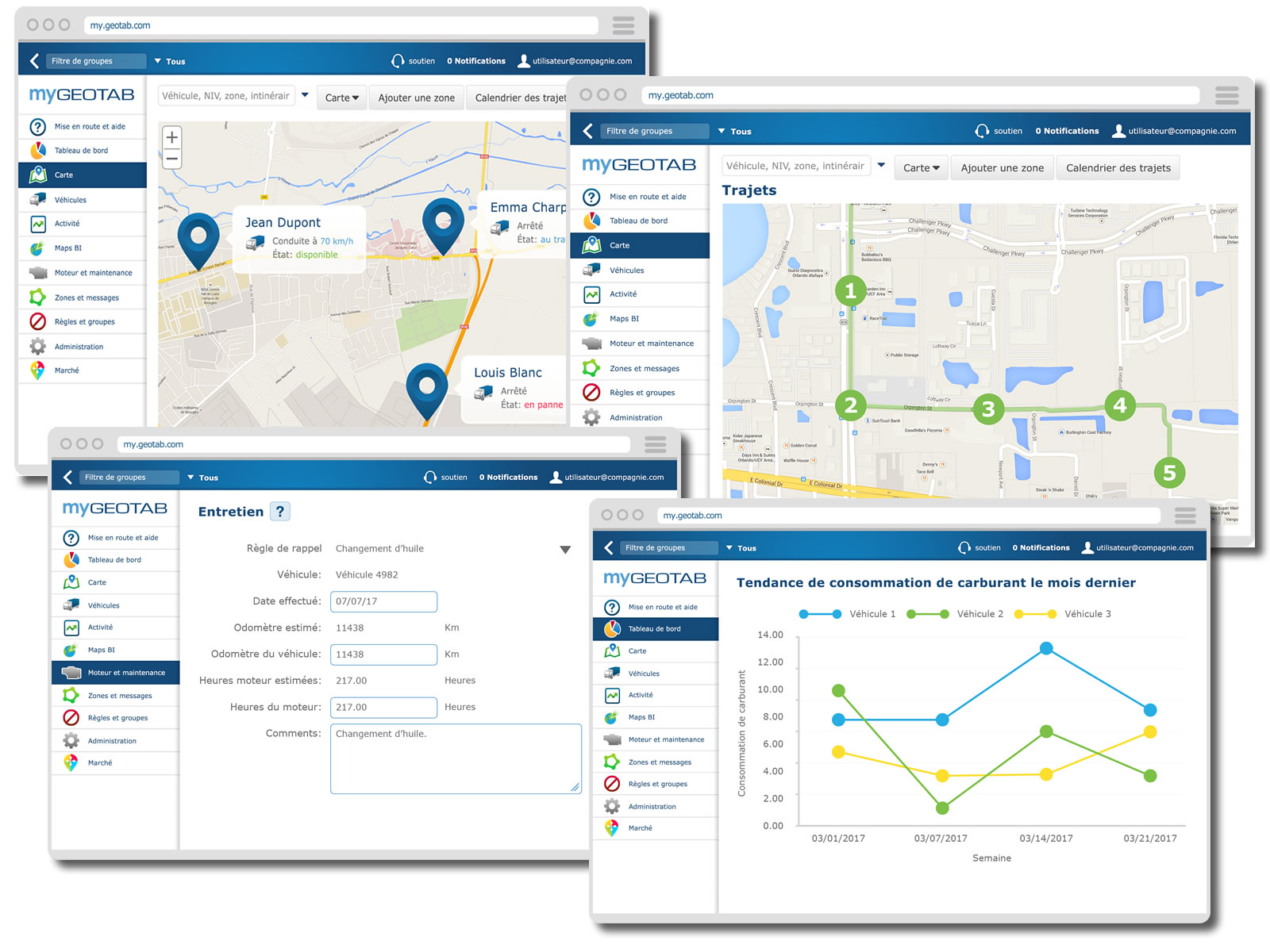This screenshot has width=1270, height=952.
Task: Toggle the Véhicule 1 blue legend entry
Action: pyautogui.click(x=848, y=614)
